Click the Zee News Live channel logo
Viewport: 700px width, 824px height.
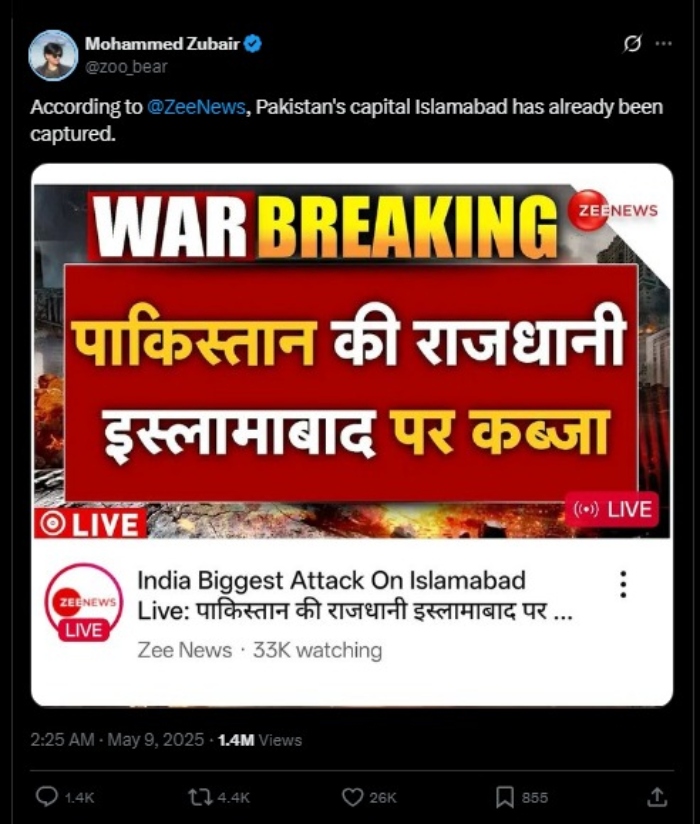pyautogui.click(x=84, y=603)
